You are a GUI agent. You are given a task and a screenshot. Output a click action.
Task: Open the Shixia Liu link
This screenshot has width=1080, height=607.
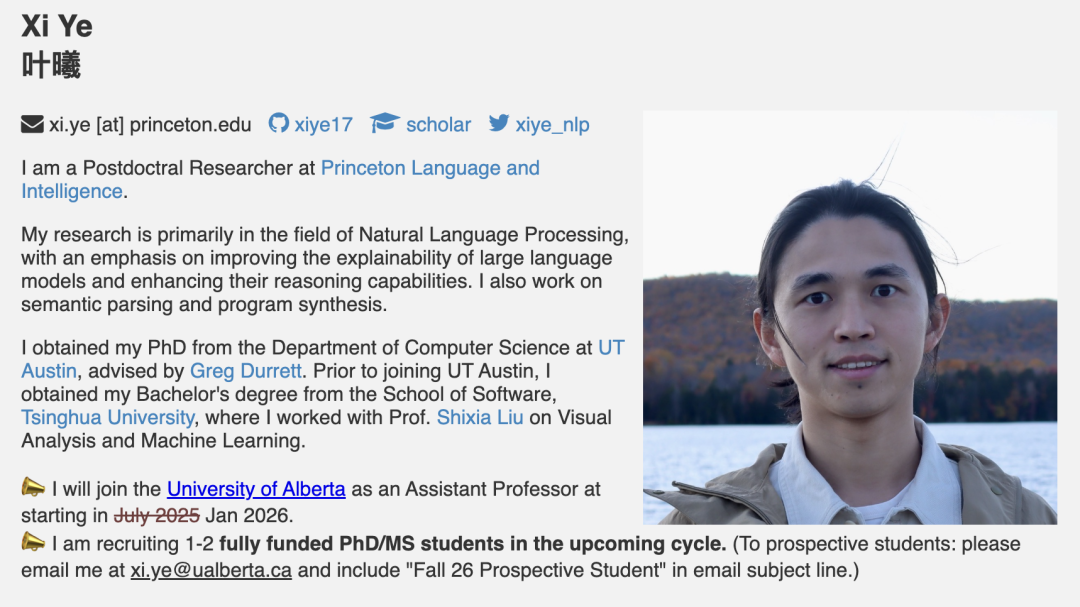point(480,417)
